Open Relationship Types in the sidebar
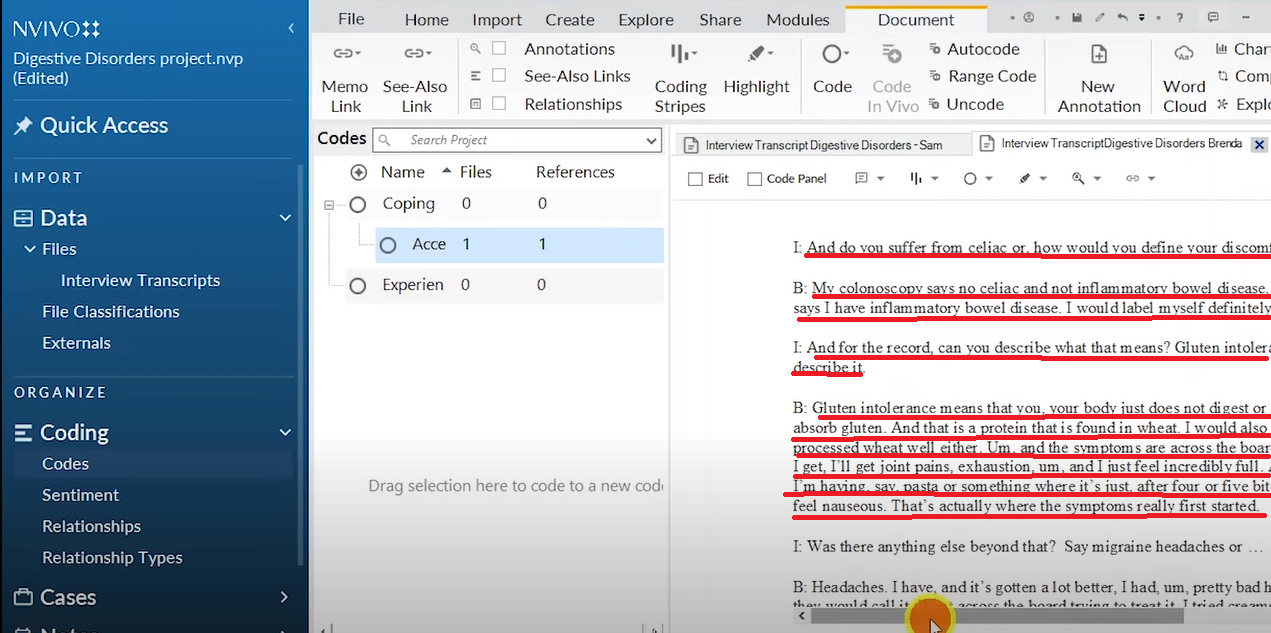Screen dimensions: 1271x633 coord(110,557)
